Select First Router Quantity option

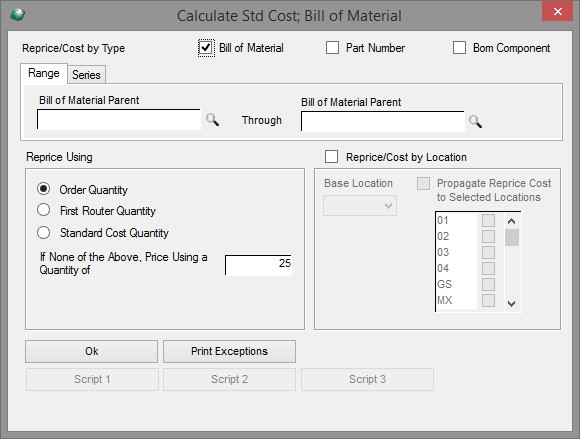pos(44,210)
